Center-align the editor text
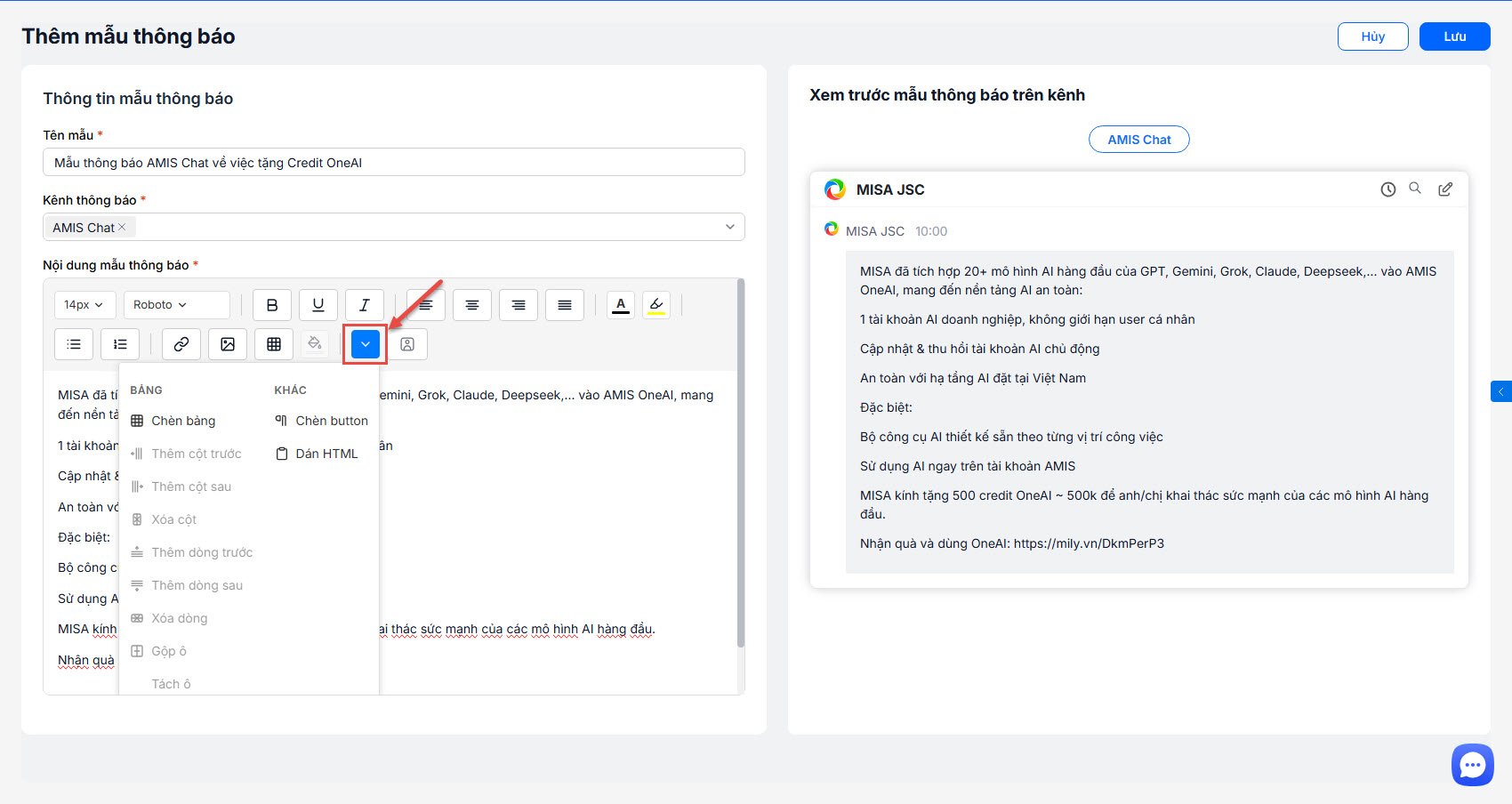This screenshot has height=804, width=1512. [x=472, y=305]
